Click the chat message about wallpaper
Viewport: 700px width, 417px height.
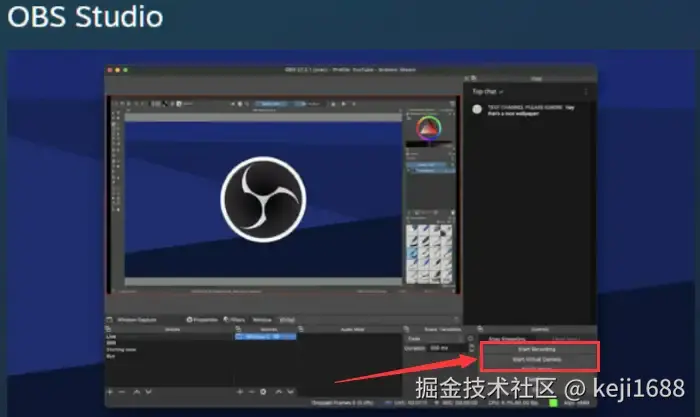click(531, 110)
